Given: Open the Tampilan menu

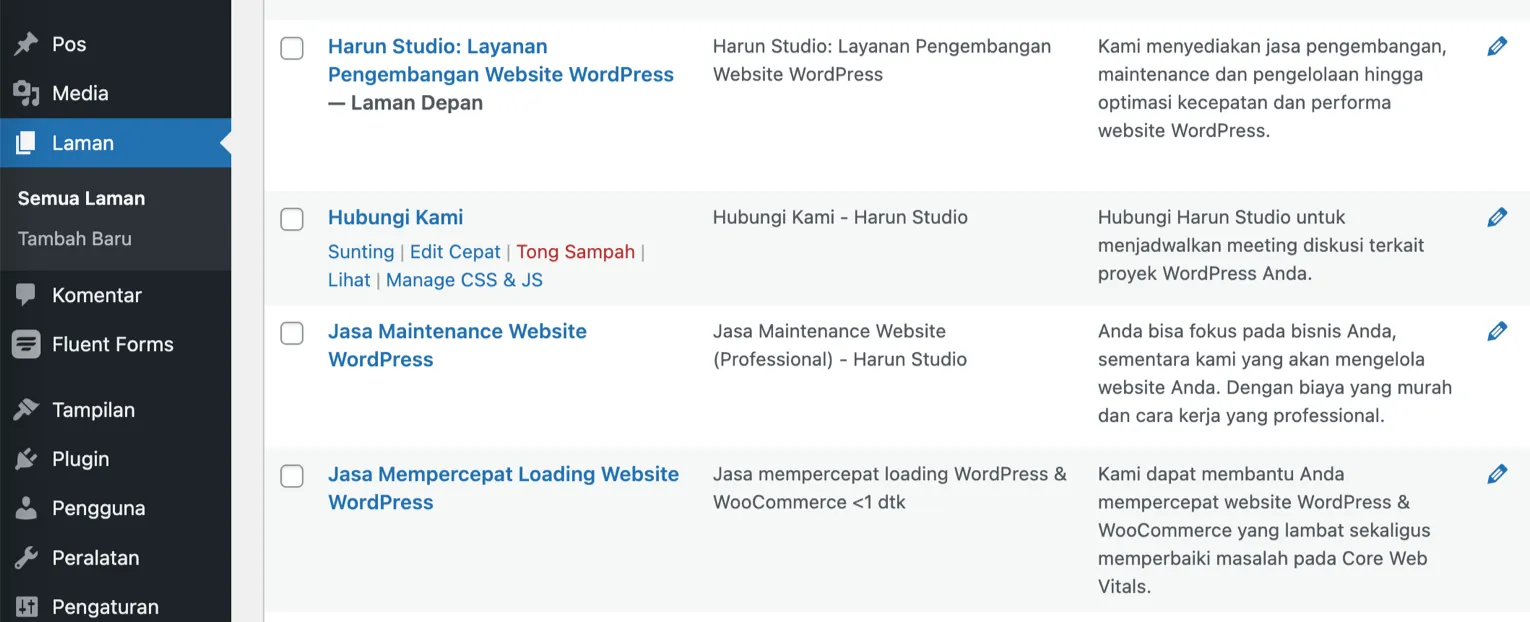Looking at the screenshot, I should pyautogui.click(x=116, y=410).
